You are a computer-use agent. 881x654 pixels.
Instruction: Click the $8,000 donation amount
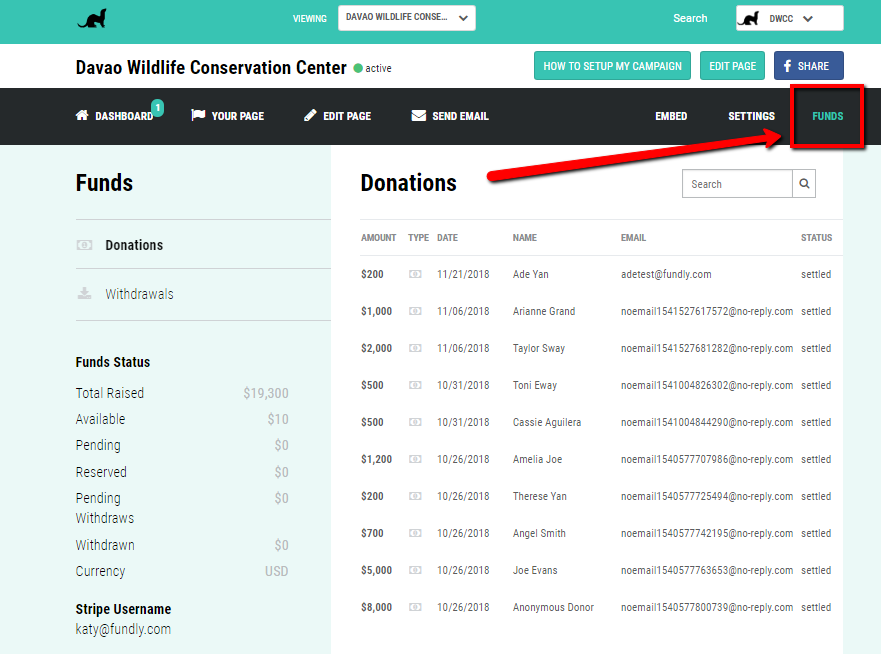click(x=376, y=607)
